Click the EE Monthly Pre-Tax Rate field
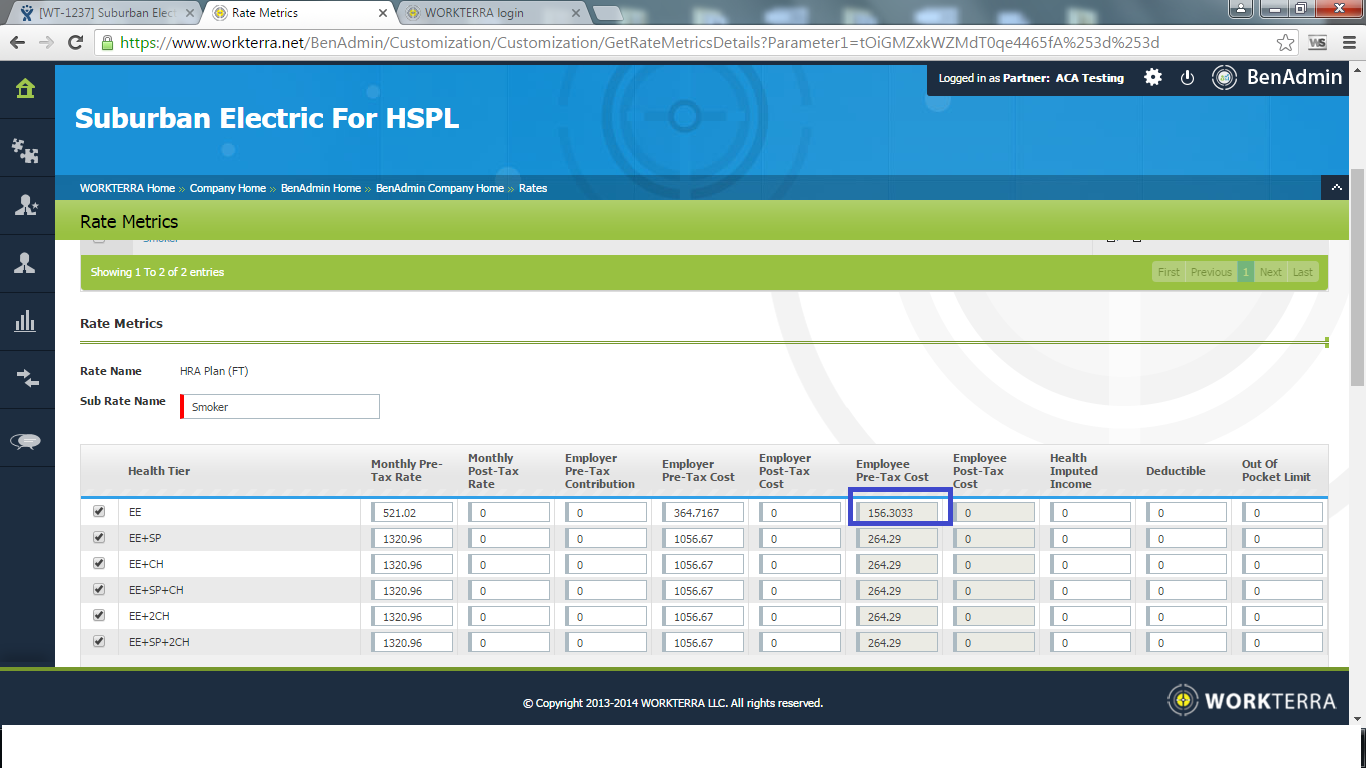 [413, 512]
